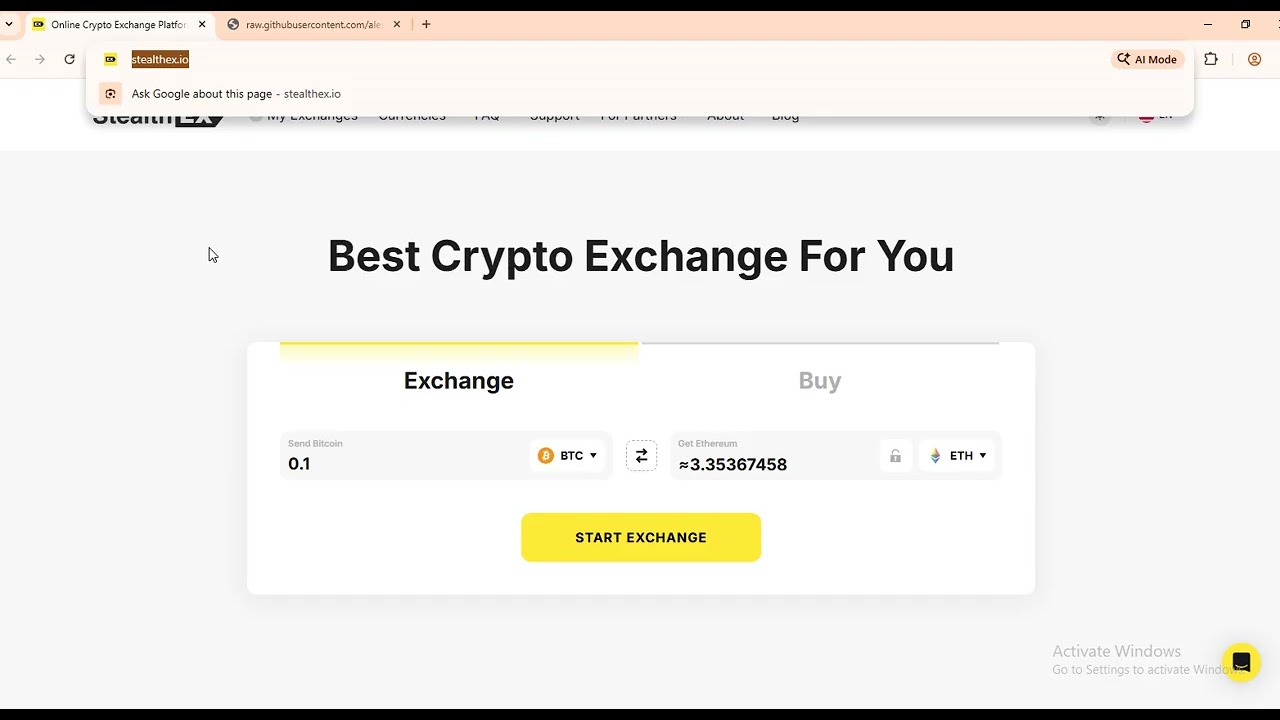Open the ETH currency dropdown
The image size is (1280, 720).
click(958, 456)
